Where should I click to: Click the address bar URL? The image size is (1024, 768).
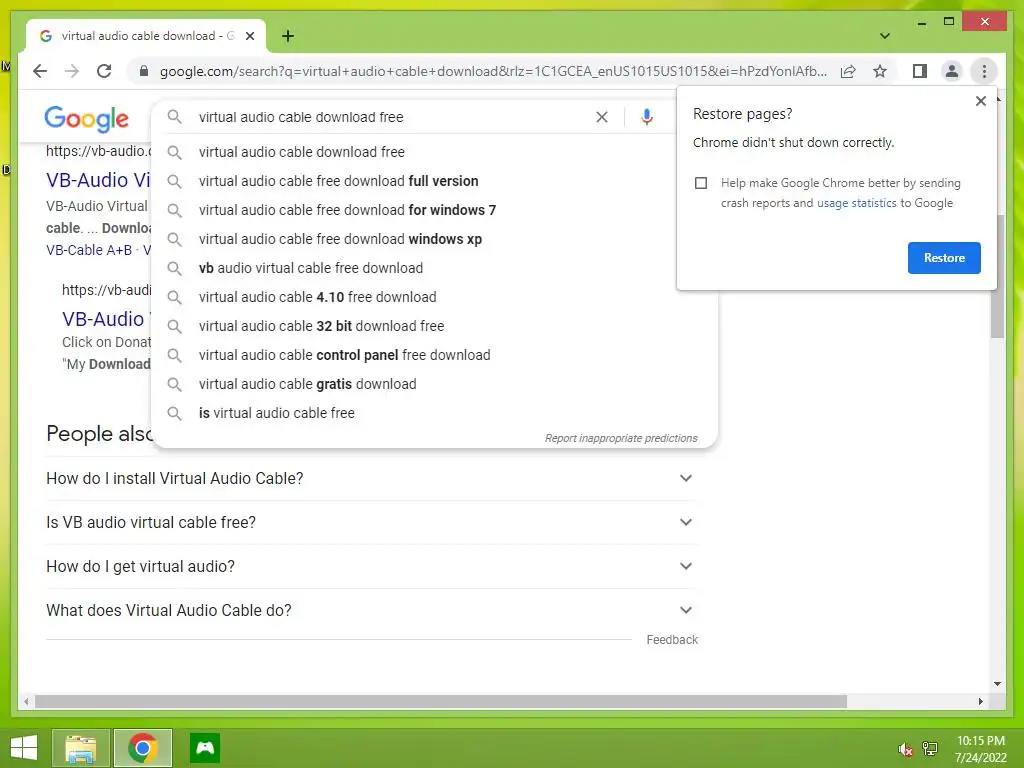[x=493, y=71]
